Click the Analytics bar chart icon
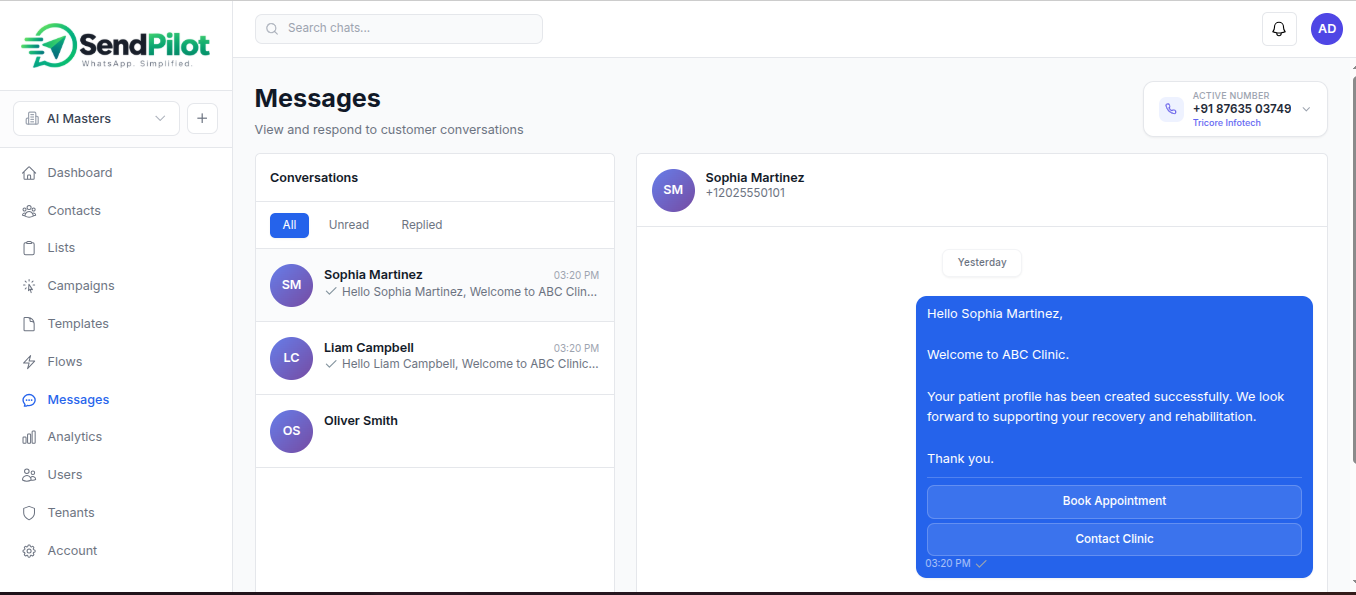 click(x=29, y=437)
